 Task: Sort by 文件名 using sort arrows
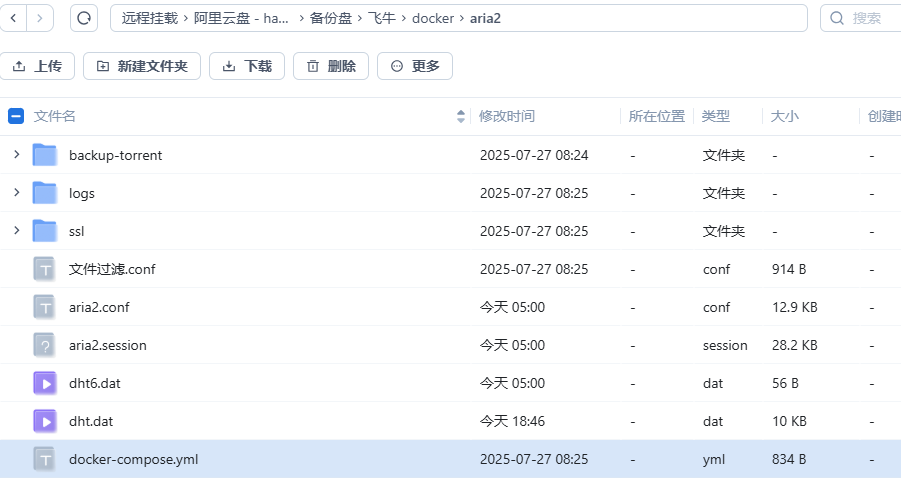click(461, 116)
